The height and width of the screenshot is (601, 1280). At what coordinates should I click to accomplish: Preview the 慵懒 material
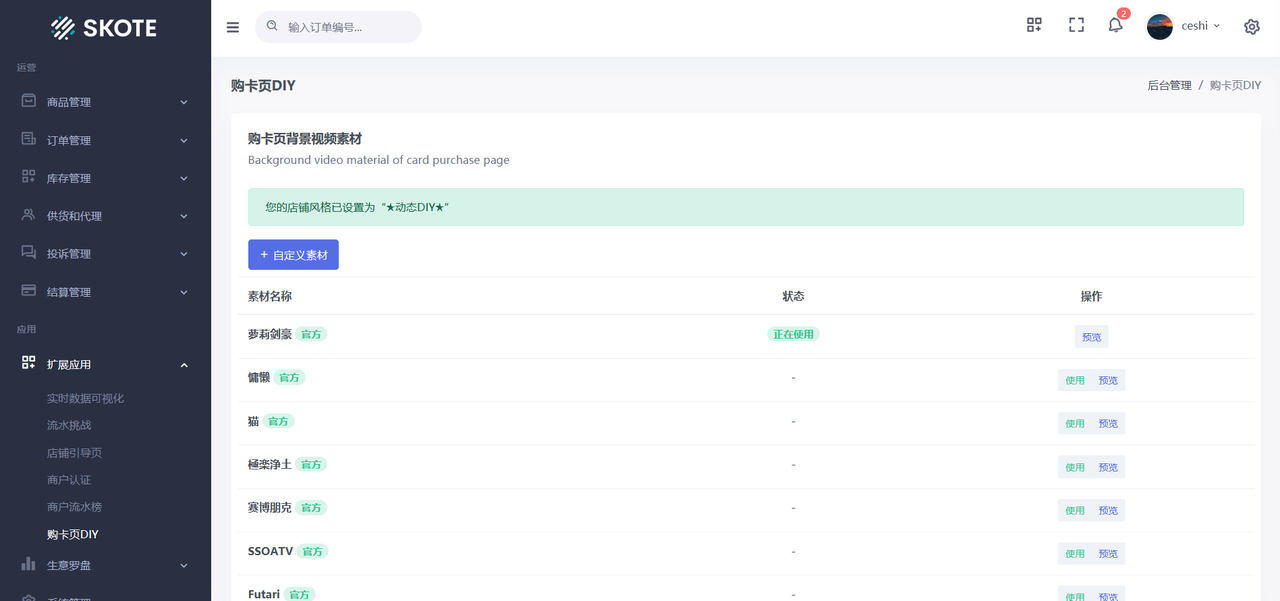[1108, 380]
